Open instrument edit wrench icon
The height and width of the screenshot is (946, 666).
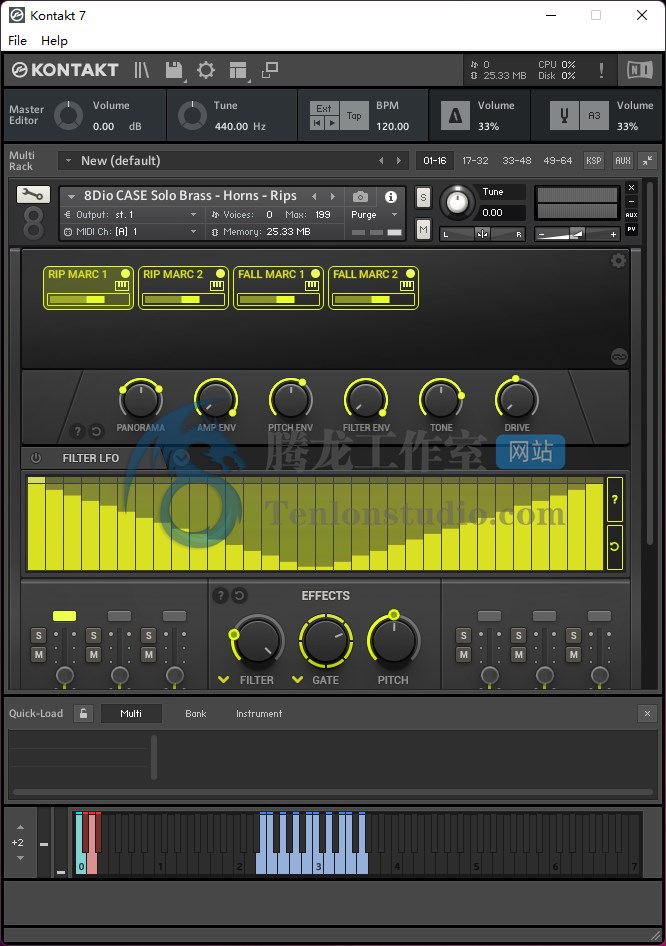(x=33, y=194)
